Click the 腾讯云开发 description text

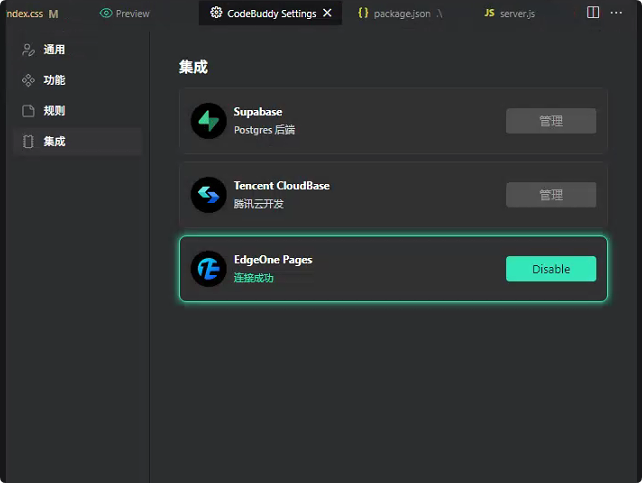coord(259,204)
